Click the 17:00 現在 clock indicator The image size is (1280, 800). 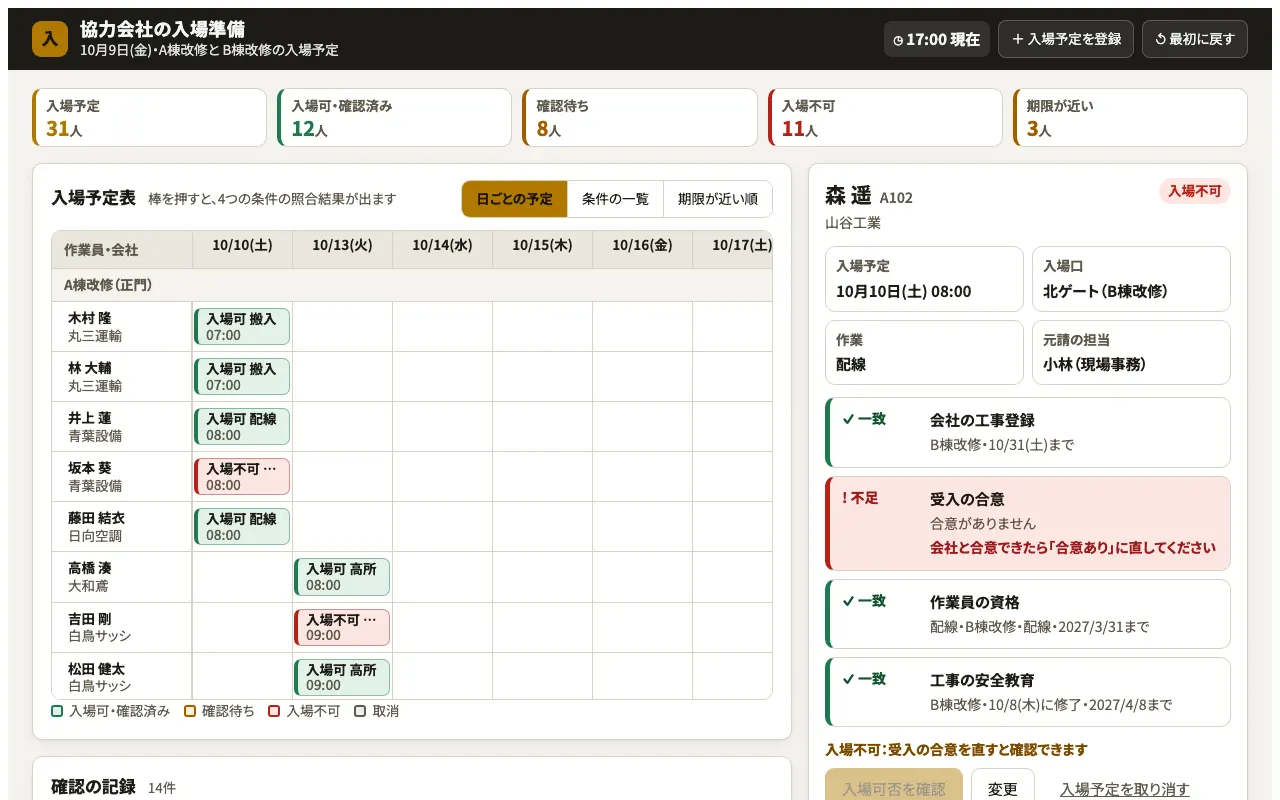click(937, 39)
